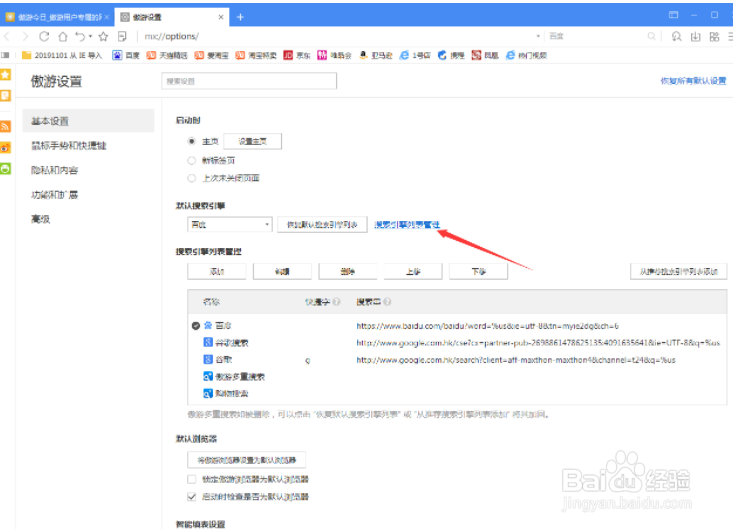Expand the dropdown arrow beside the undo icon
This screenshot has height=529, width=733.
[90, 36]
